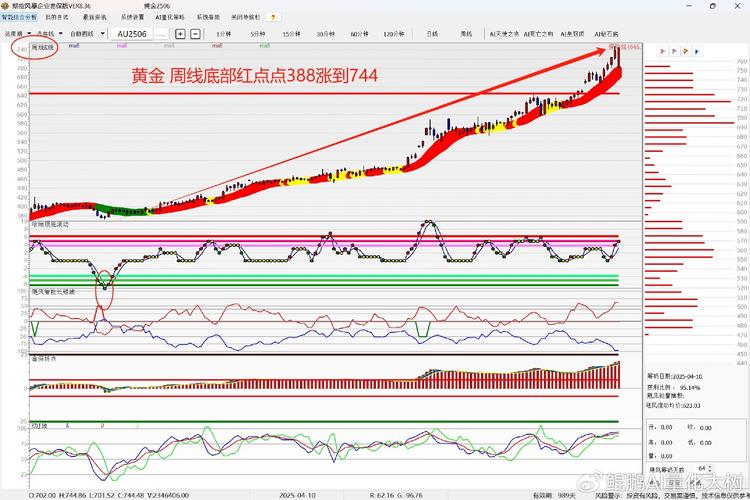Image resolution: width=750 pixels, height=500 pixels.
Task: Click the first red flag icon above chip panel
Action: (x=662, y=51)
